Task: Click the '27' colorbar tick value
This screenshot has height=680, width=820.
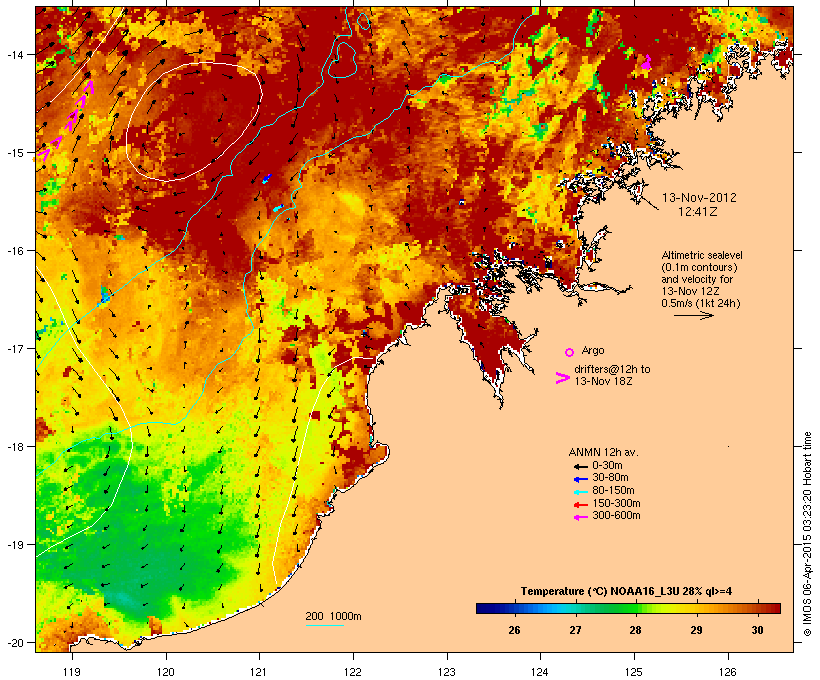Action: 575,630
